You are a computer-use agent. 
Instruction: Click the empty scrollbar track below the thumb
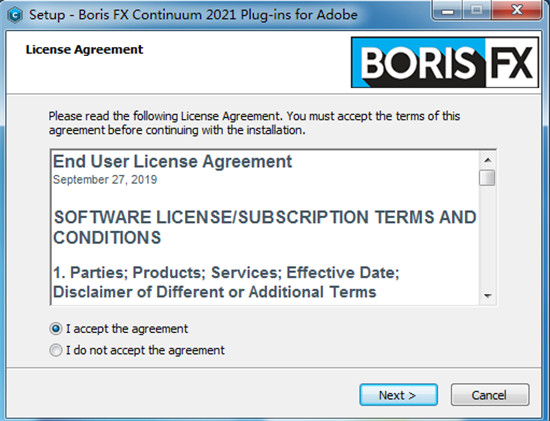click(487, 237)
